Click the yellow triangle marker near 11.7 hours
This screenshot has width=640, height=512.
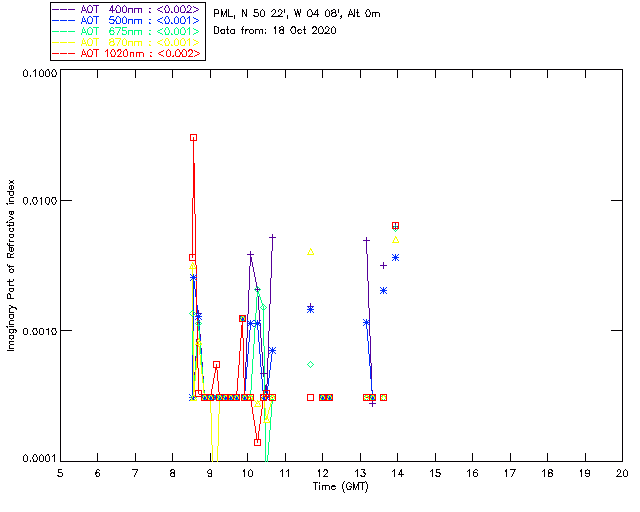(311, 252)
